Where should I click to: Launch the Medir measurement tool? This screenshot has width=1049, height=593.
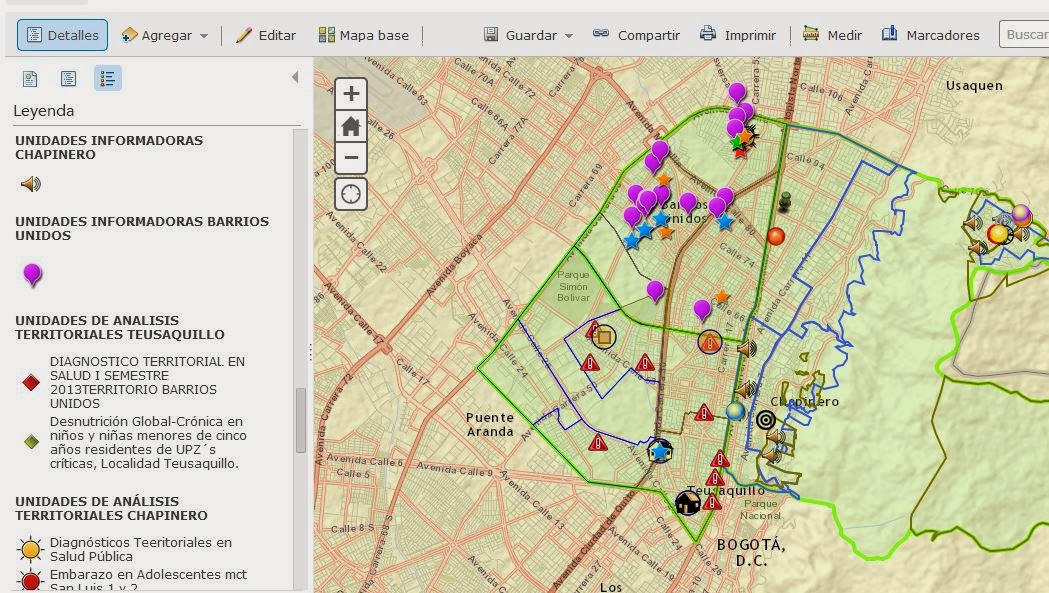(831, 34)
